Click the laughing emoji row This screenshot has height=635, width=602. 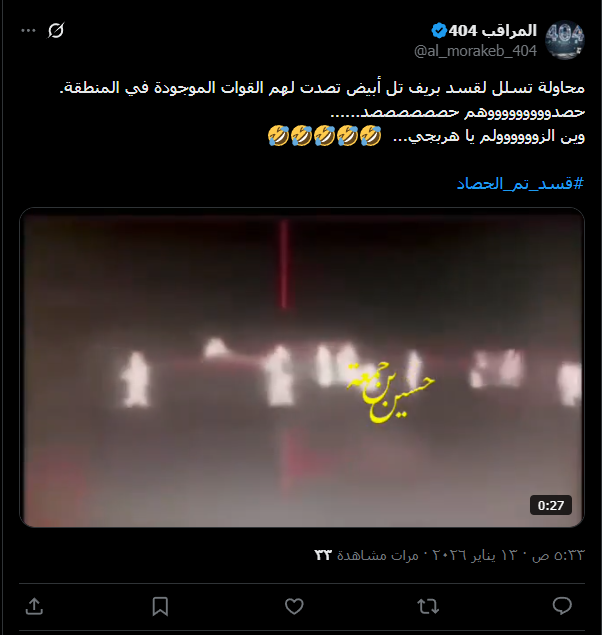coord(325,136)
